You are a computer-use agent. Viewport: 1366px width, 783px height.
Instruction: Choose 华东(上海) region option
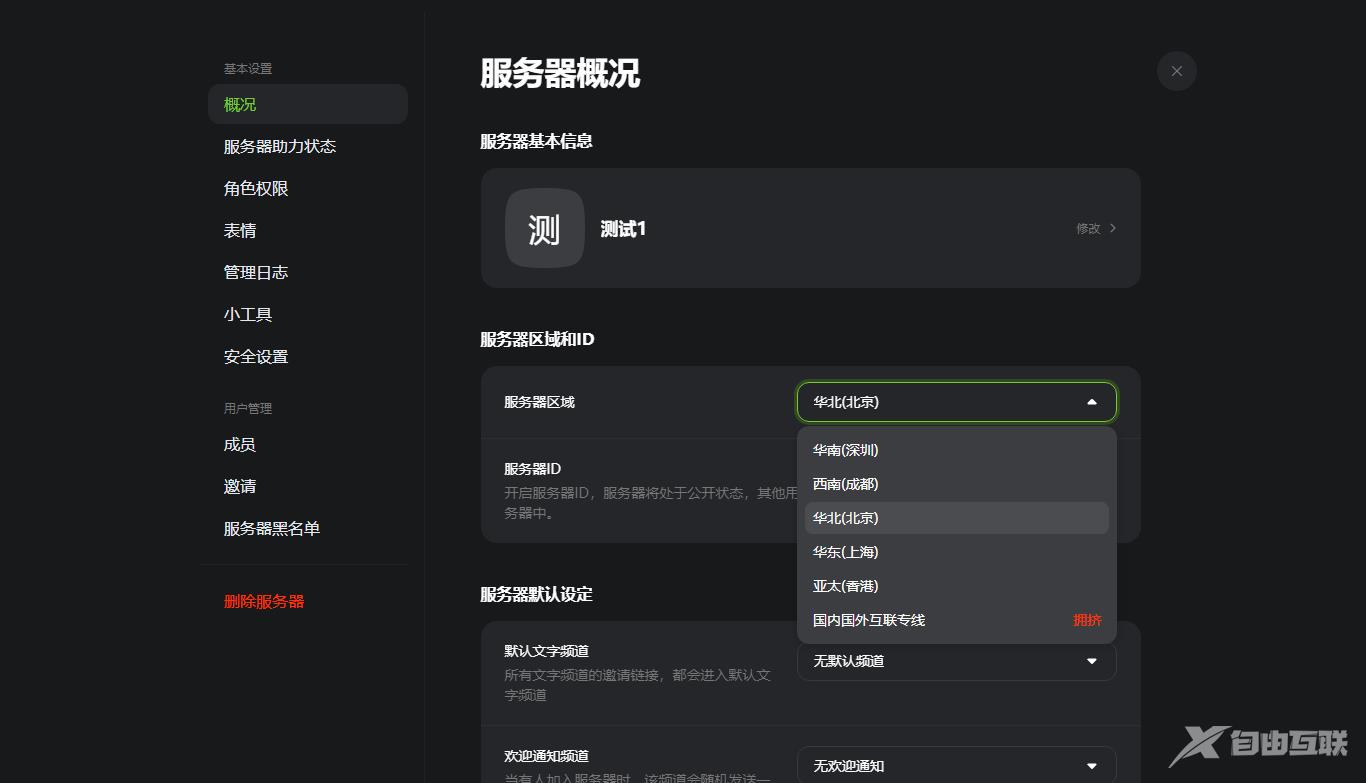957,552
